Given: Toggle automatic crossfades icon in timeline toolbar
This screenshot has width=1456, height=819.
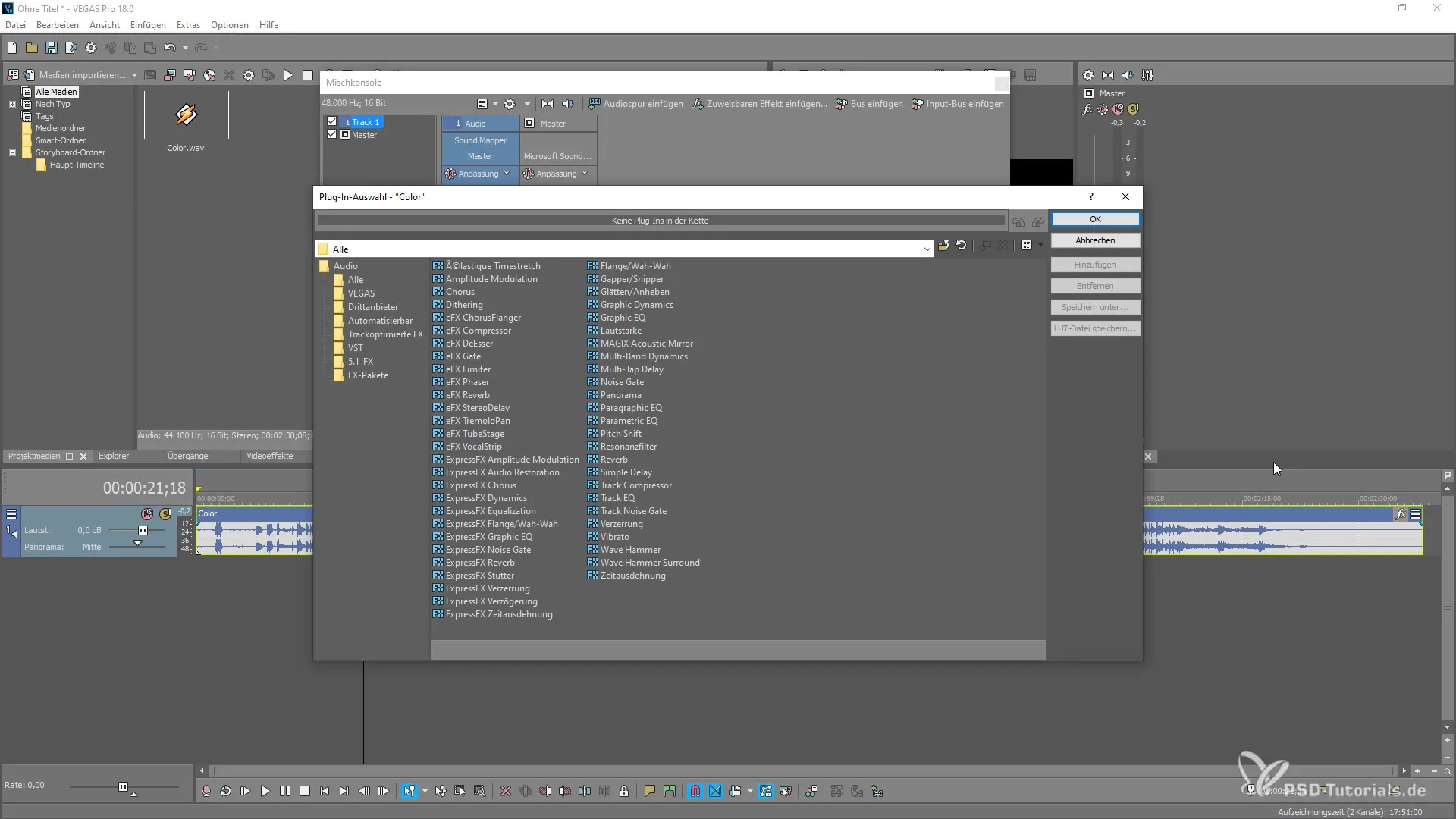Looking at the screenshot, I should 715,791.
